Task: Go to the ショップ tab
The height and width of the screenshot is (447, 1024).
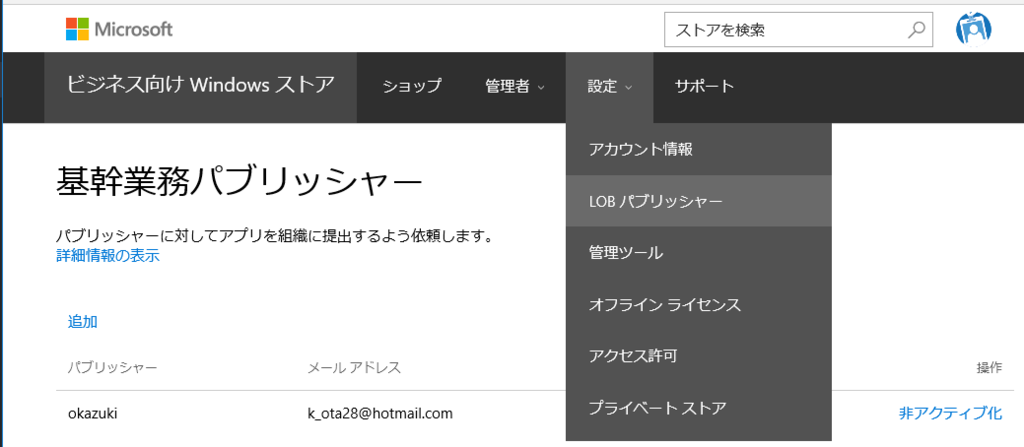Action: point(411,86)
